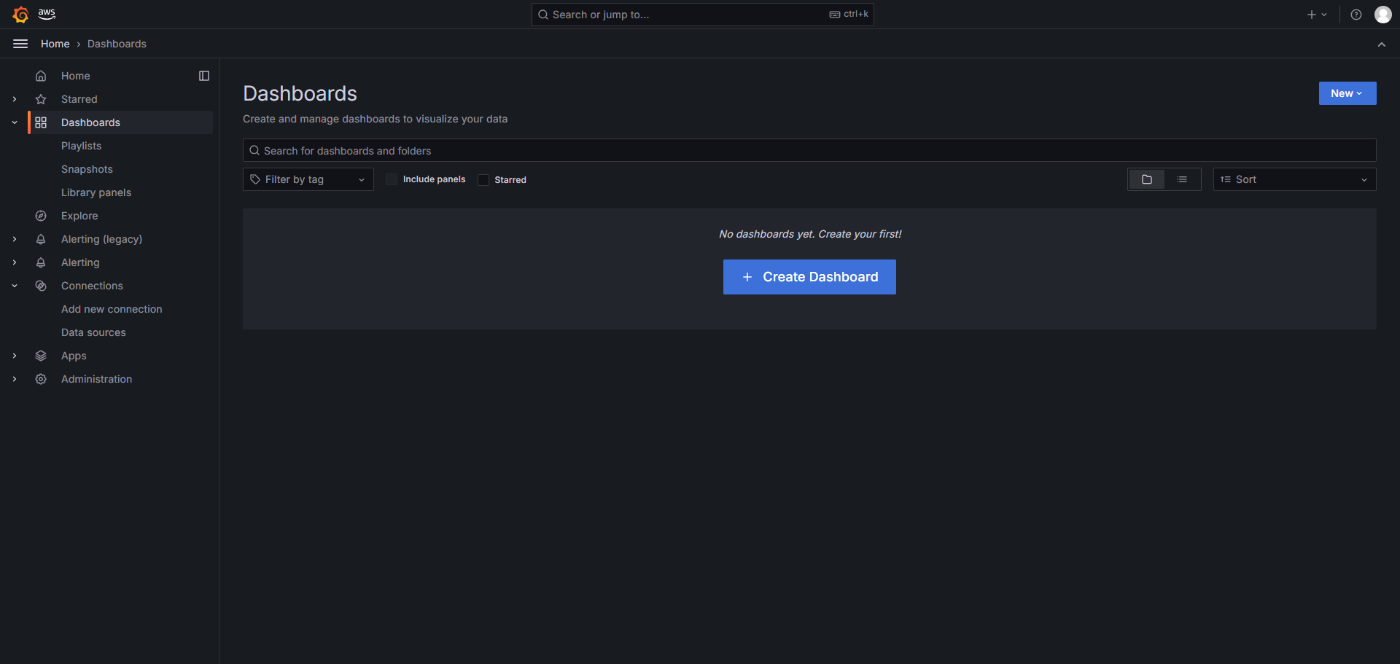Image resolution: width=1400 pixels, height=664 pixels.
Task: Collapse the Dashboards section chevron
Action: [x=14, y=122]
